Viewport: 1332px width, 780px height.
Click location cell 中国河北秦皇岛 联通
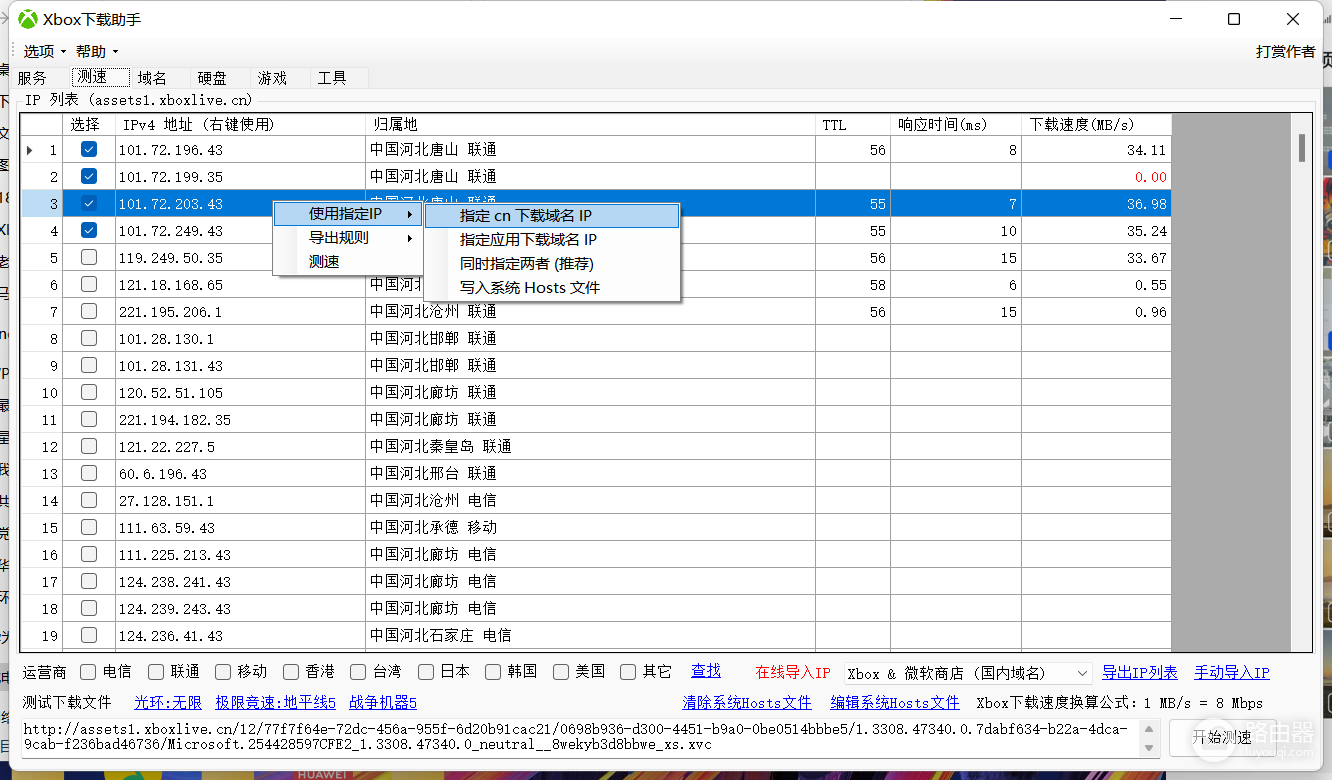click(x=590, y=446)
